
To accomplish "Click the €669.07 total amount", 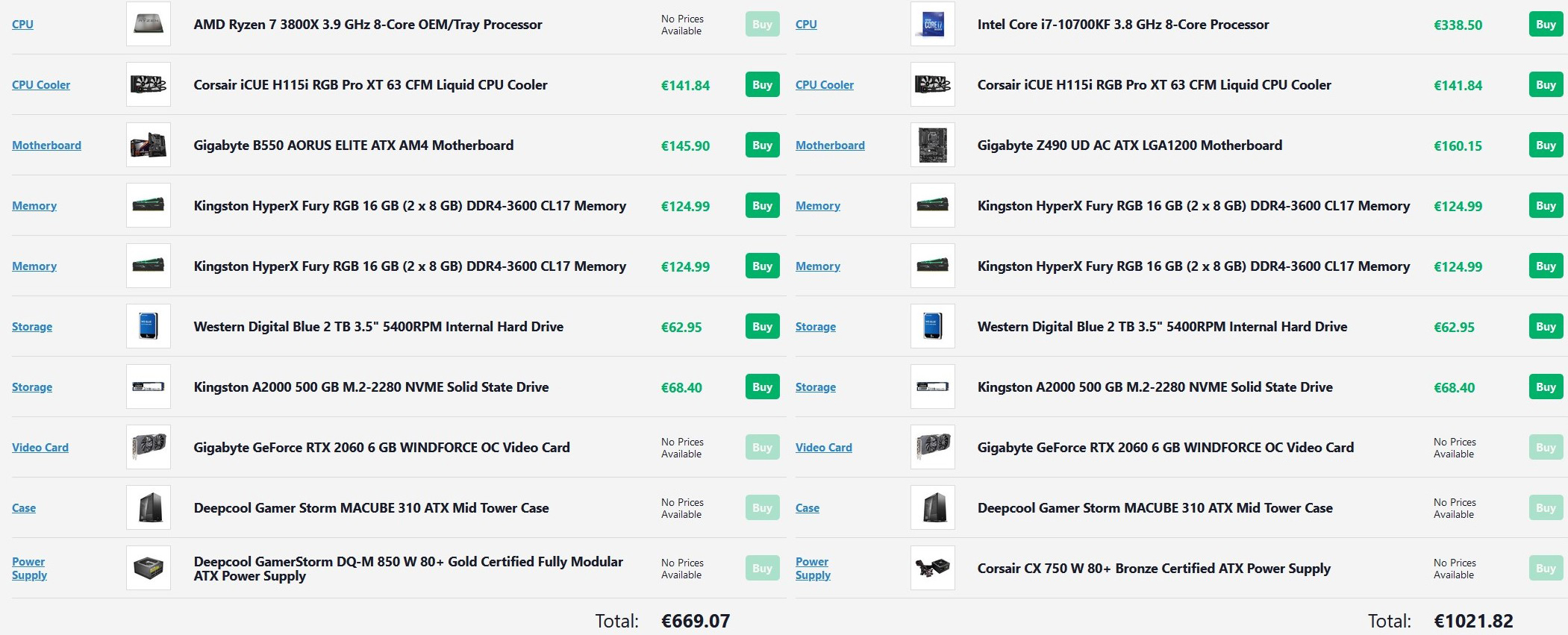I will 696,621.
